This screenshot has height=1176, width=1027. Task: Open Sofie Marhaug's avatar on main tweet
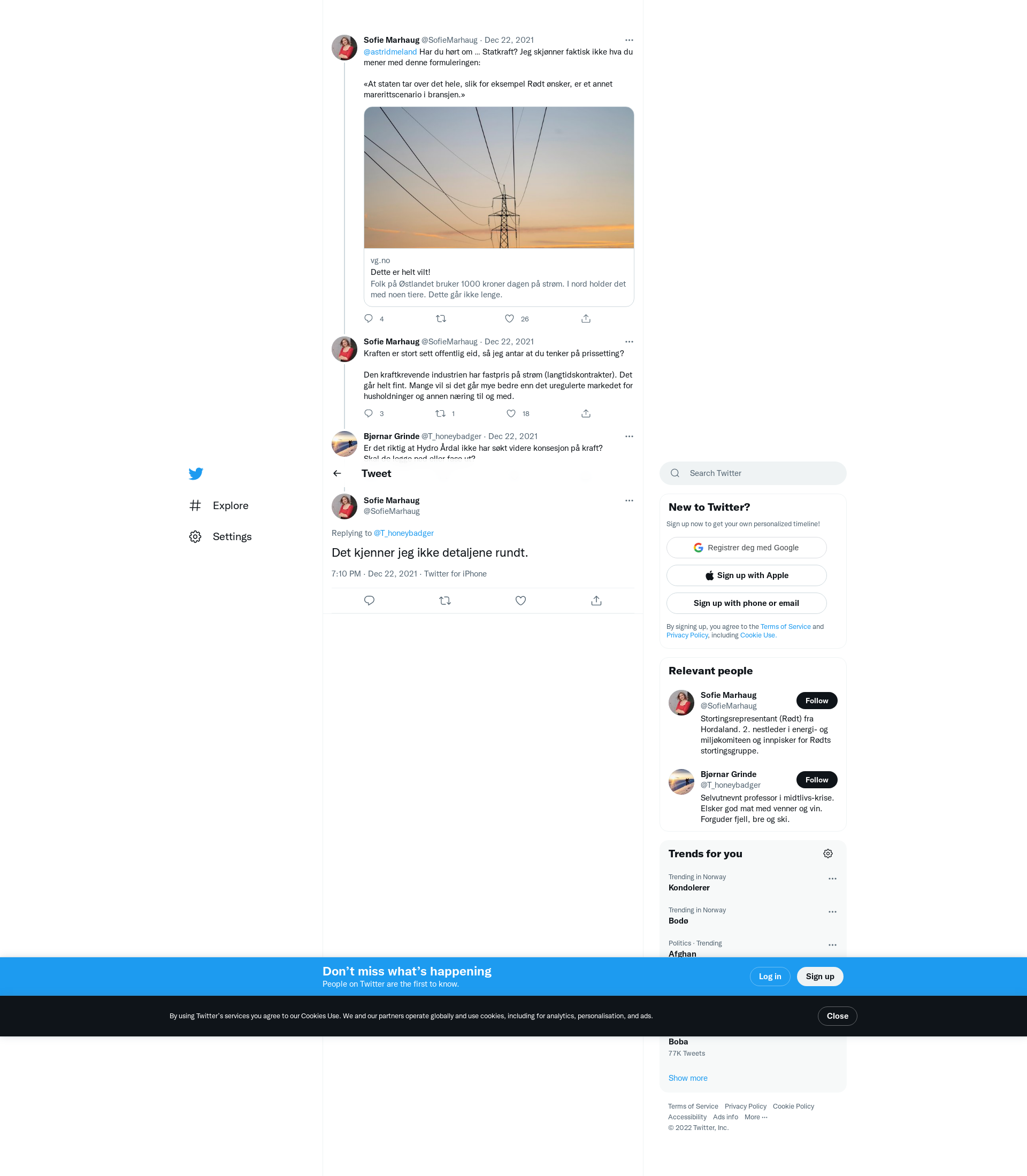click(344, 506)
